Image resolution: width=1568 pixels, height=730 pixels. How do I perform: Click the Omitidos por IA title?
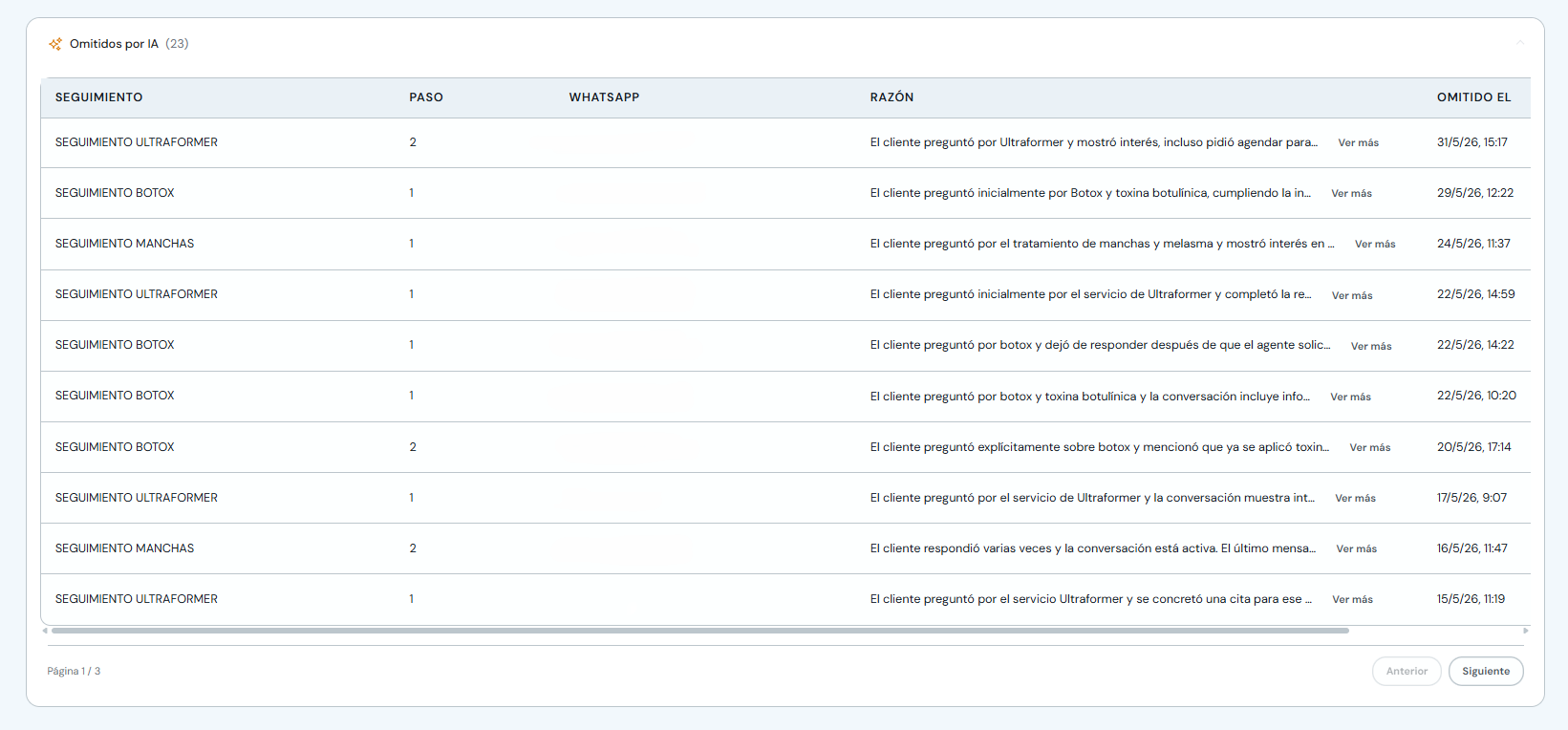pyautogui.click(x=114, y=44)
